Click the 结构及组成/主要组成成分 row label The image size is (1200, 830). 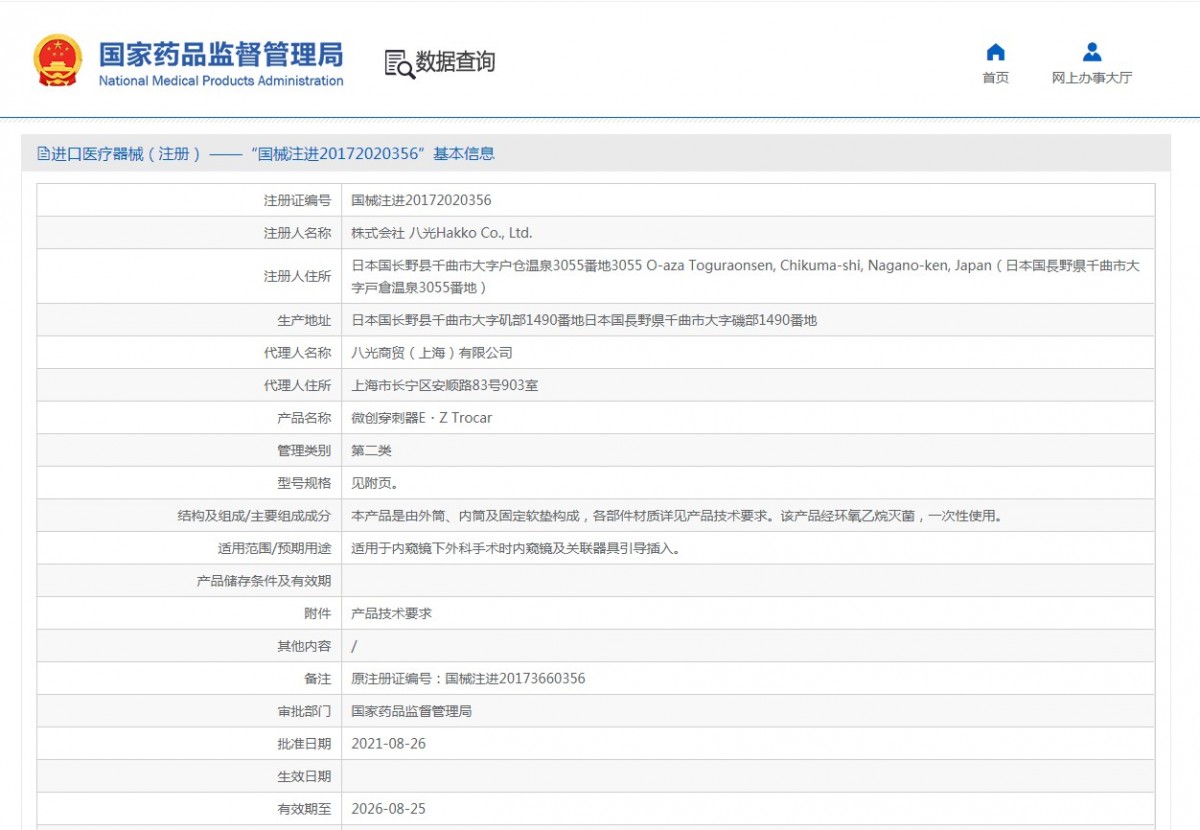pos(254,516)
